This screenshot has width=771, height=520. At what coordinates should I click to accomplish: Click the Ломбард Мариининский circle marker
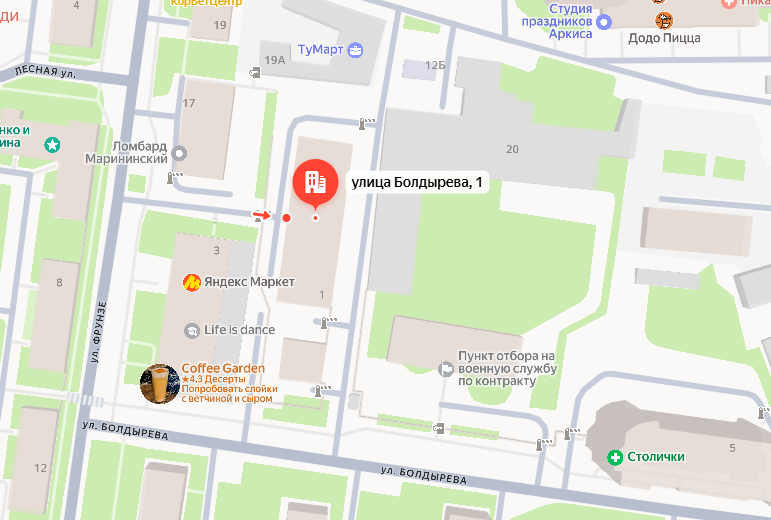(x=179, y=154)
